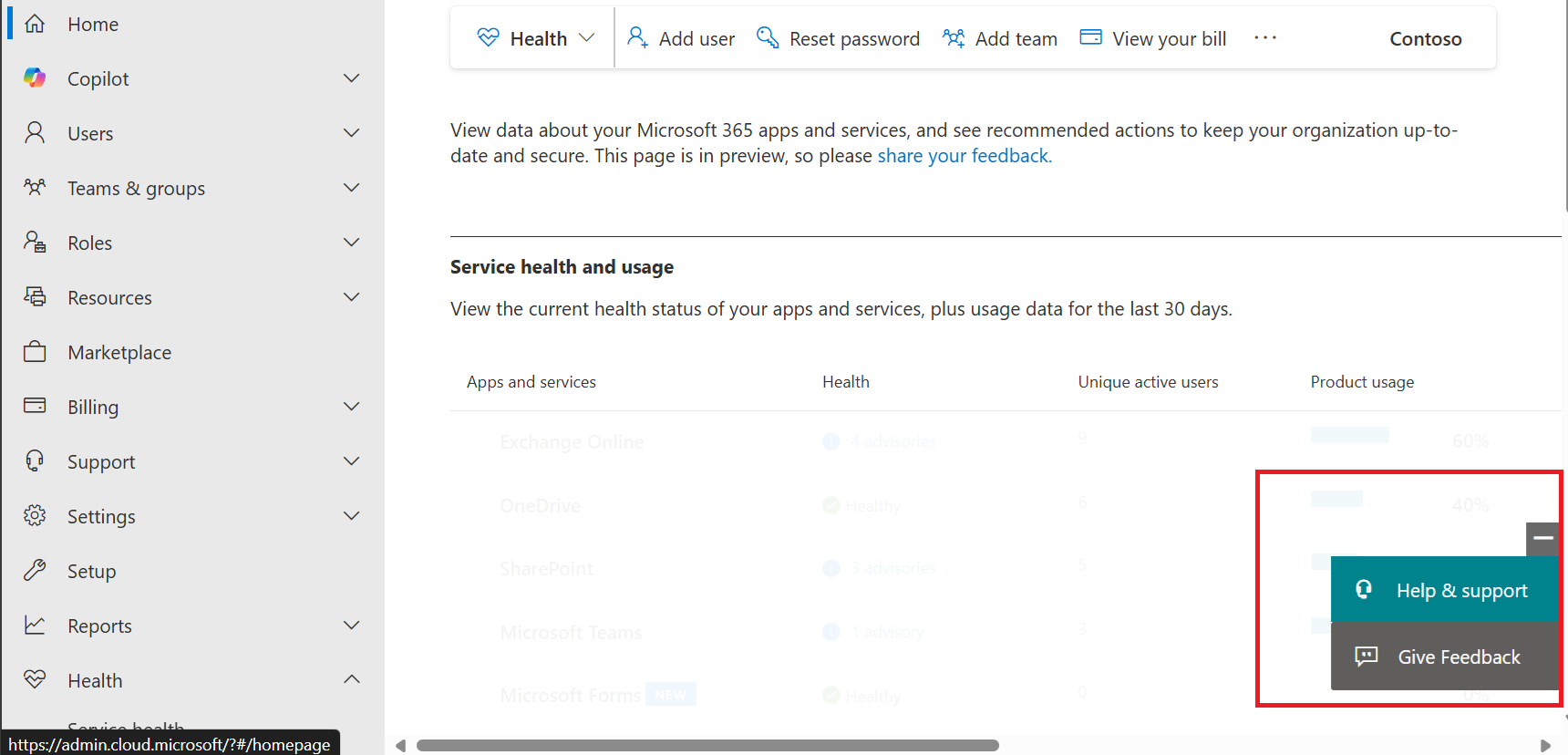Viewport: 1568px width, 755px height.
Task: Open Setup in navigation
Action: pos(91,572)
